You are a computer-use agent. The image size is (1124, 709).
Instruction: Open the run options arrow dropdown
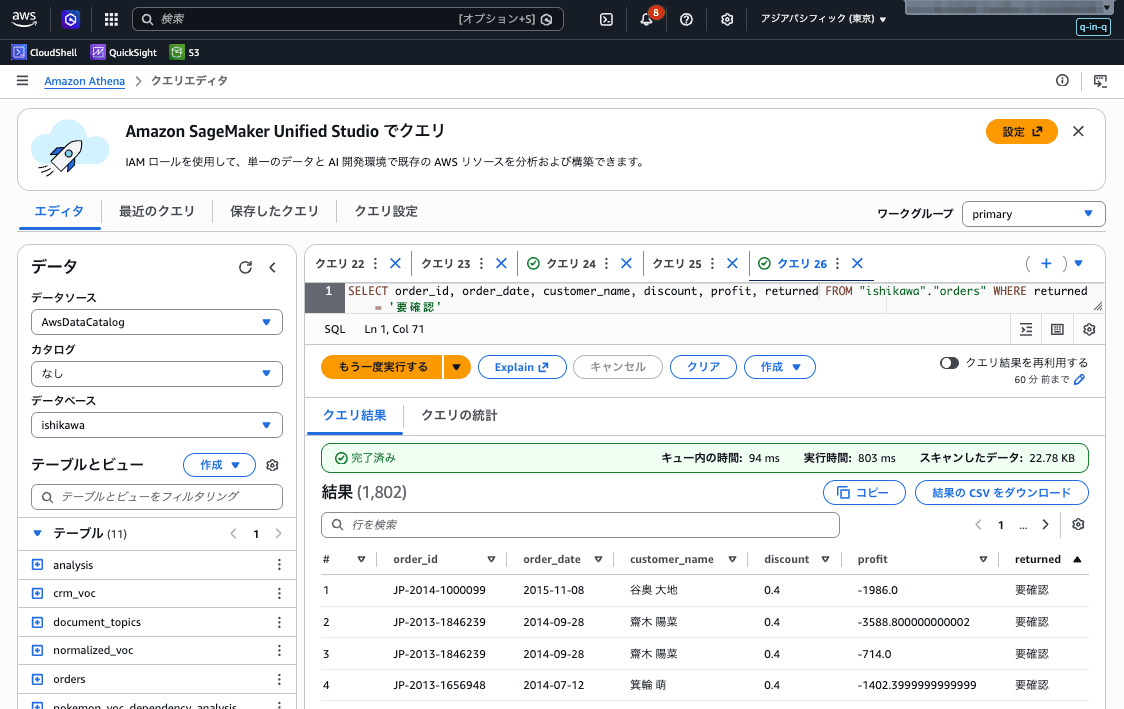tap(457, 367)
